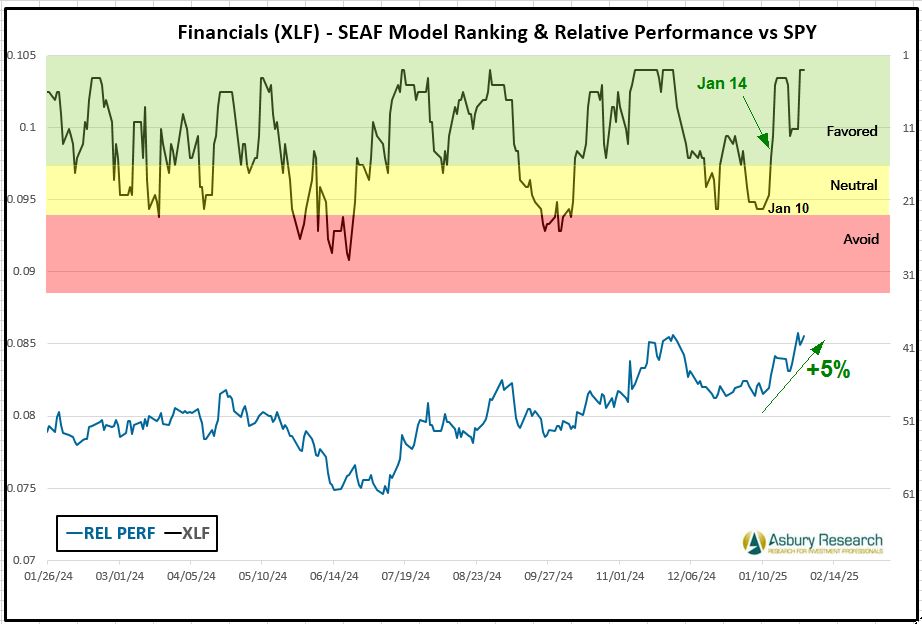Click the 02/14/25 x-axis date label
The image size is (922, 624).
pyautogui.click(x=835, y=577)
